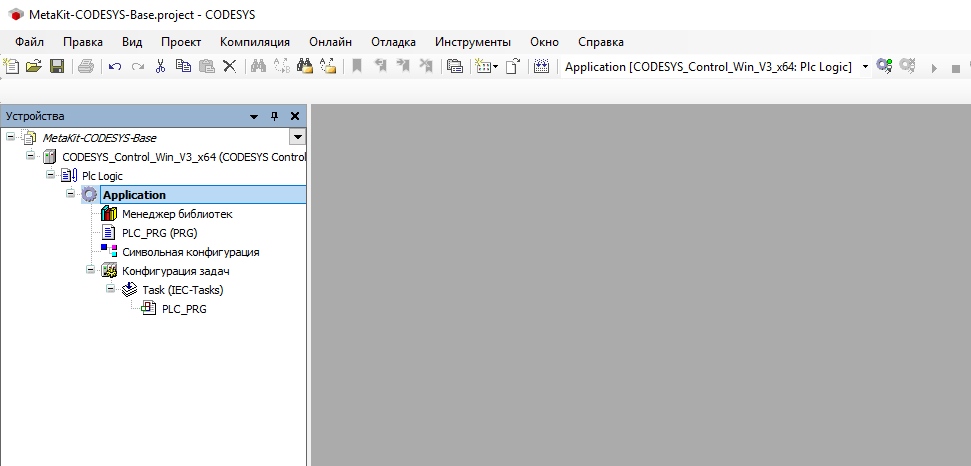
Task: Open the Инструменты menu
Action: (472, 42)
